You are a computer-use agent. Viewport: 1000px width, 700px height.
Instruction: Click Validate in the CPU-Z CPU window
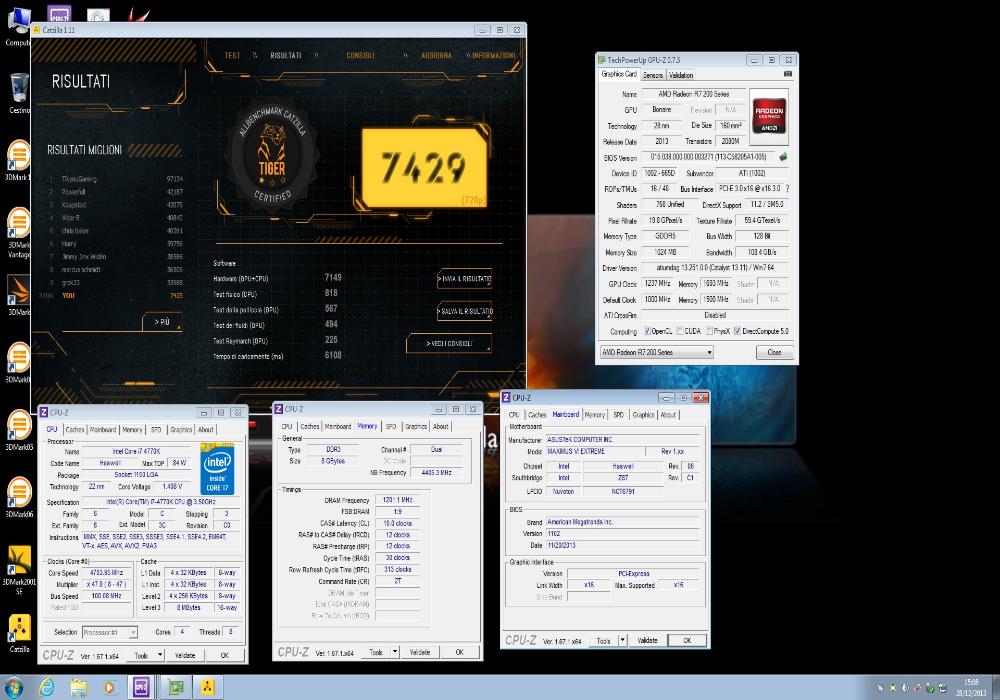(x=185, y=655)
